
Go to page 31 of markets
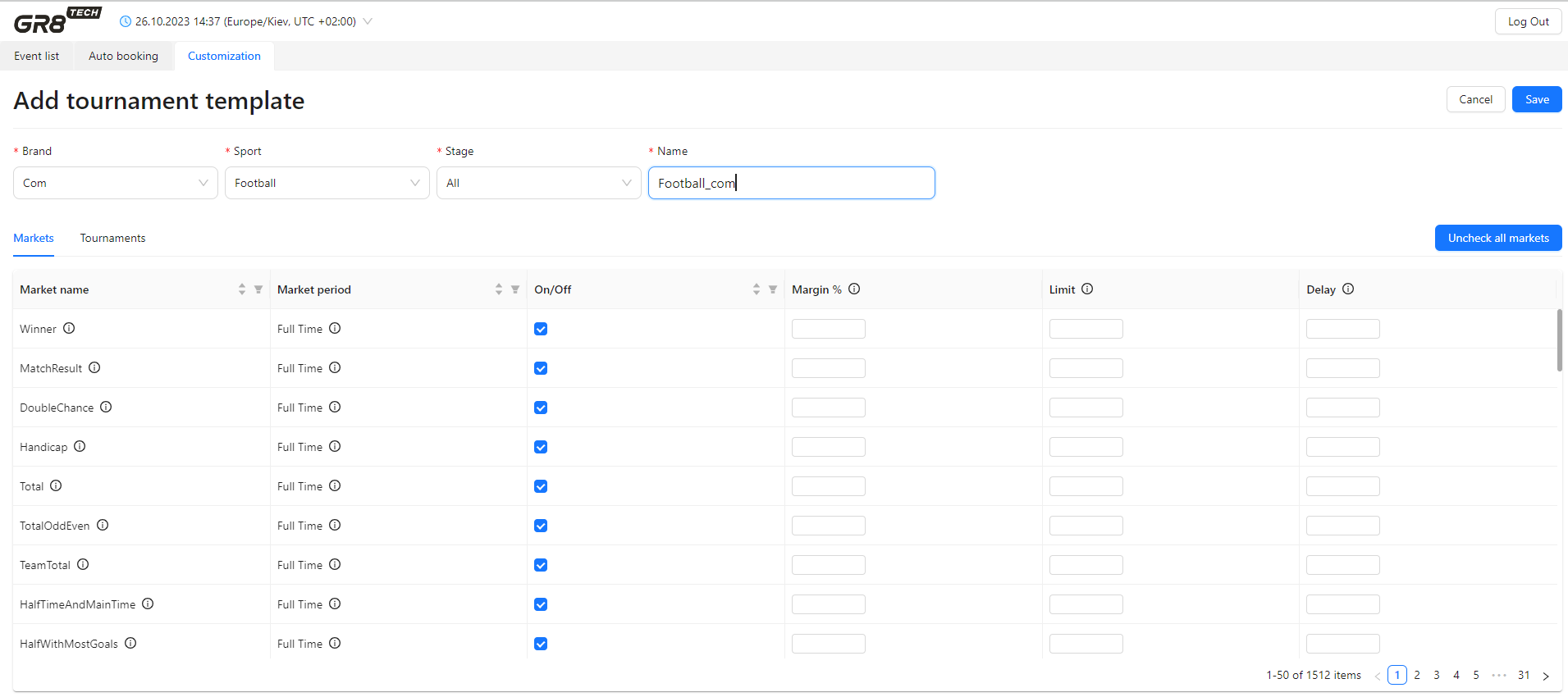[1524, 675]
